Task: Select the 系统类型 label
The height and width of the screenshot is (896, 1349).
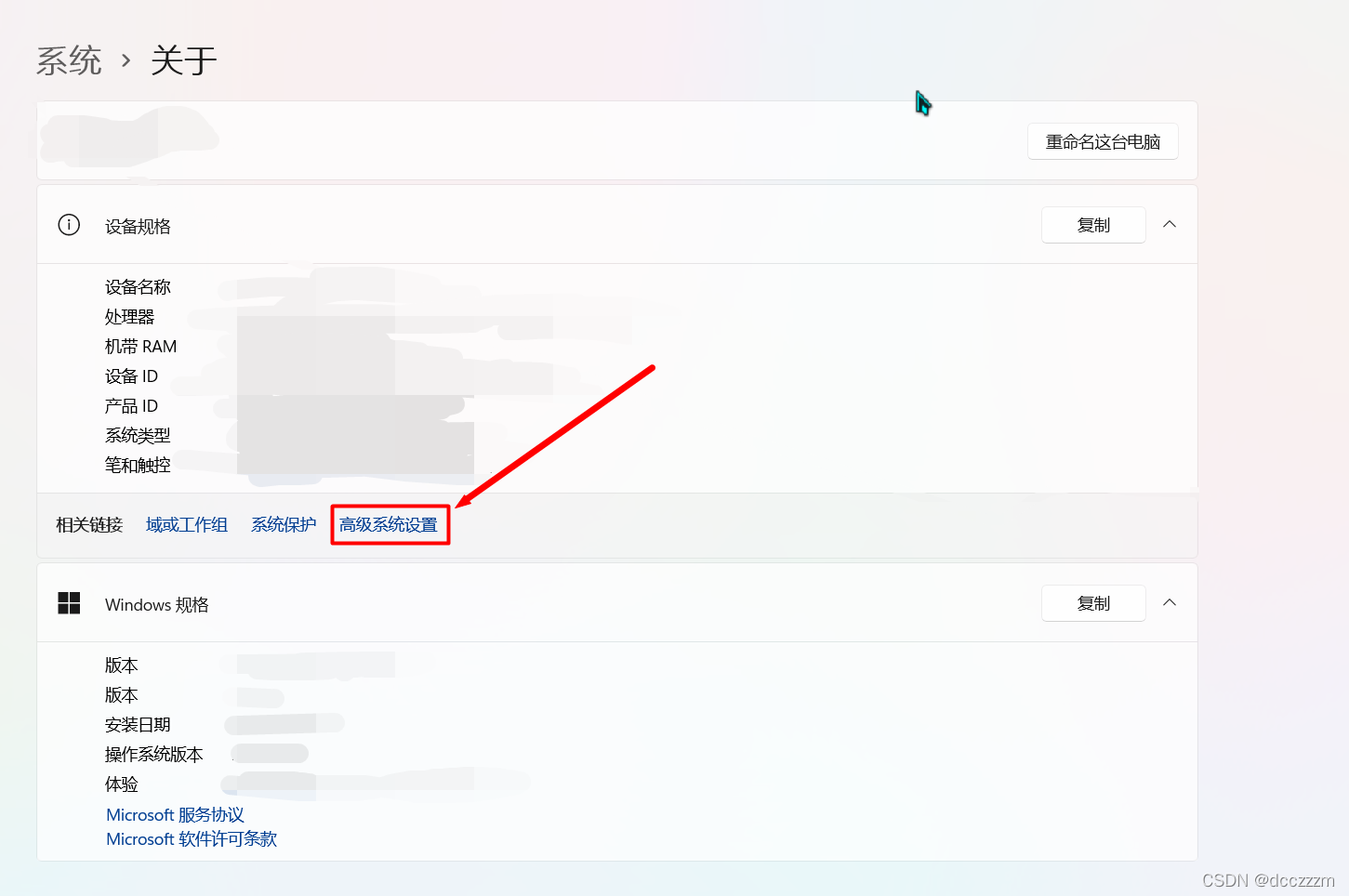Action: [138, 436]
